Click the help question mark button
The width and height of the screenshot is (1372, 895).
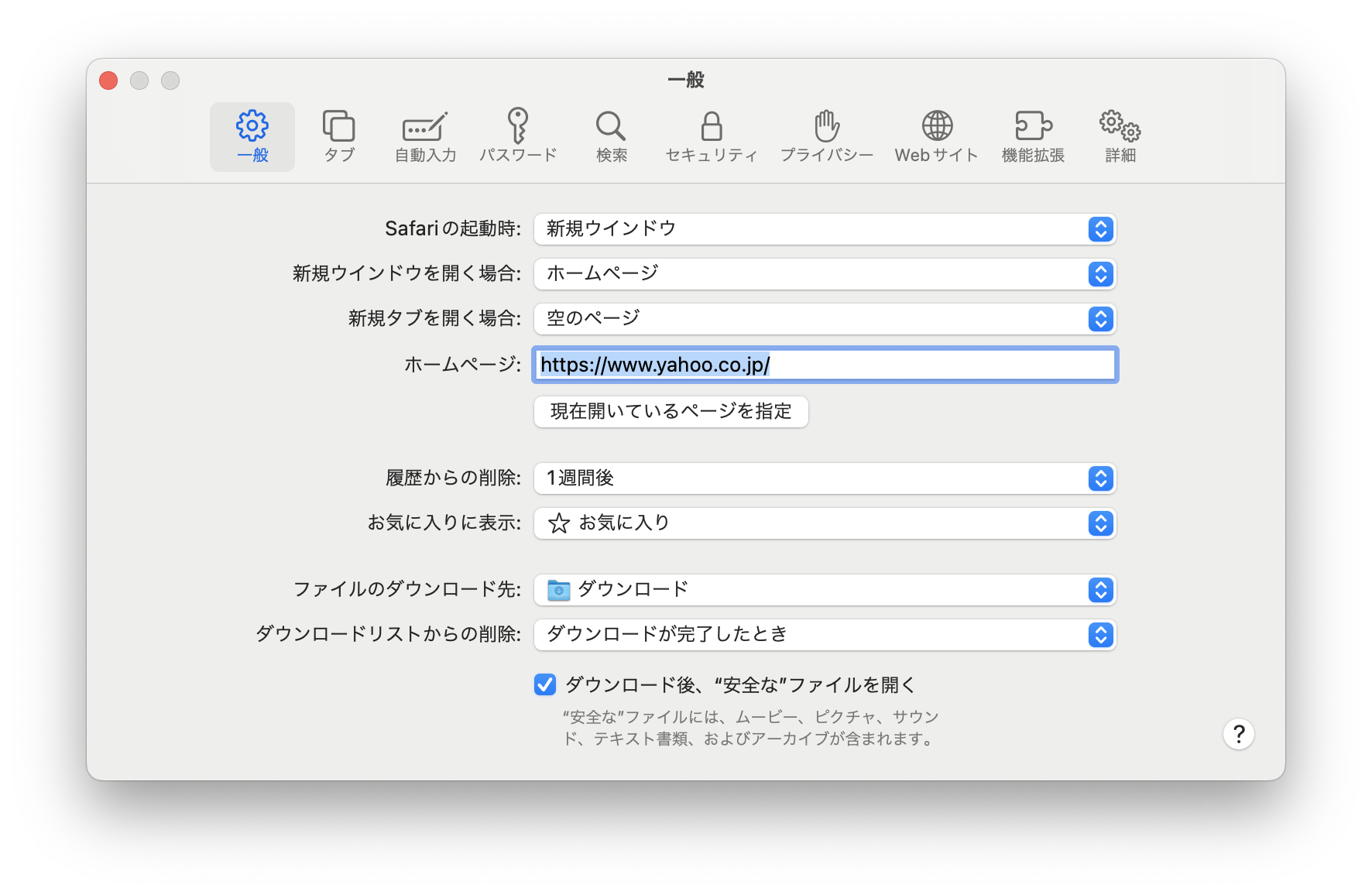(1238, 734)
